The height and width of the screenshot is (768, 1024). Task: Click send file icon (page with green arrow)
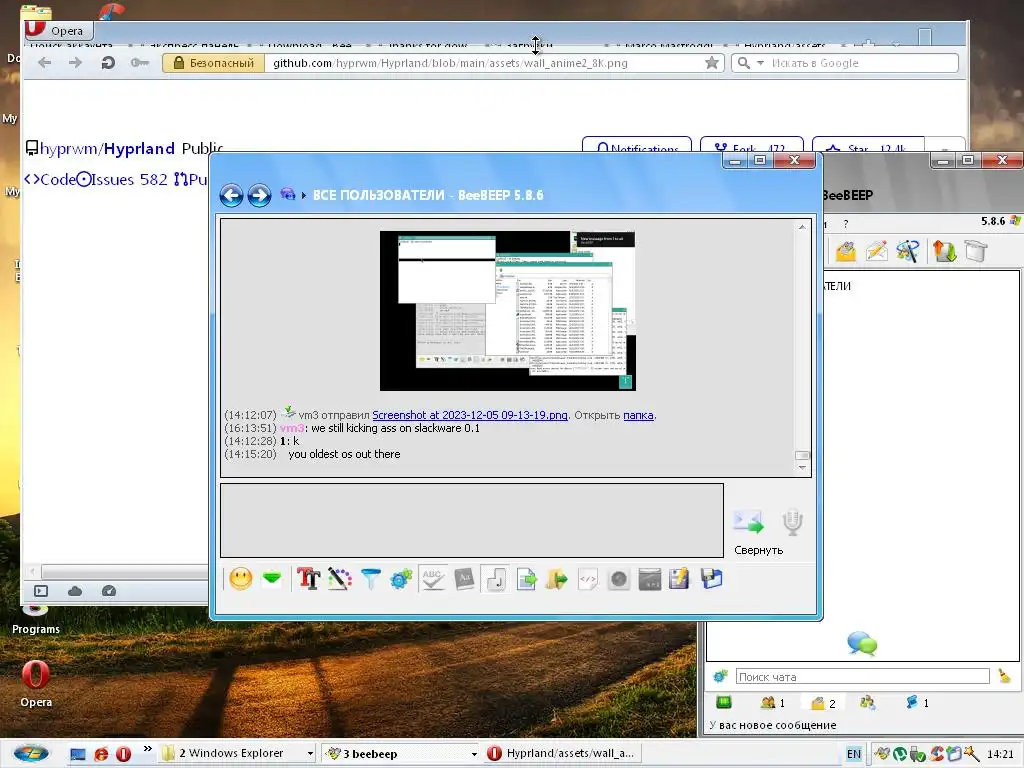coord(526,579)
